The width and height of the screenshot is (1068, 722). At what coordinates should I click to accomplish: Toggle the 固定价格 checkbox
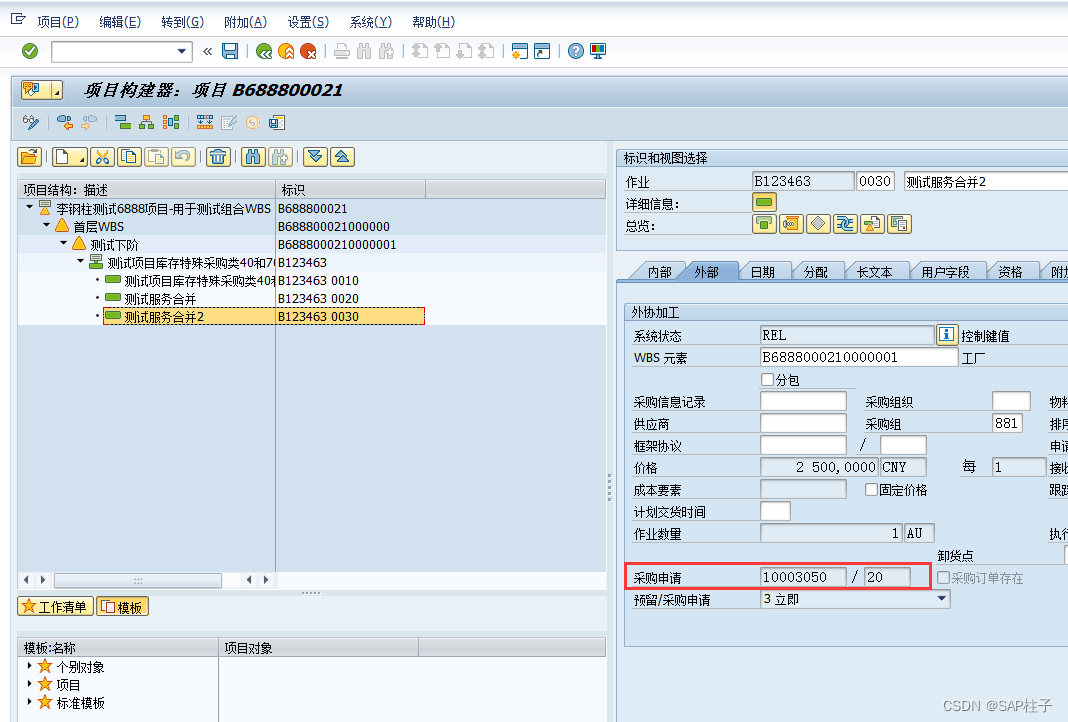(x=871, y=490)
